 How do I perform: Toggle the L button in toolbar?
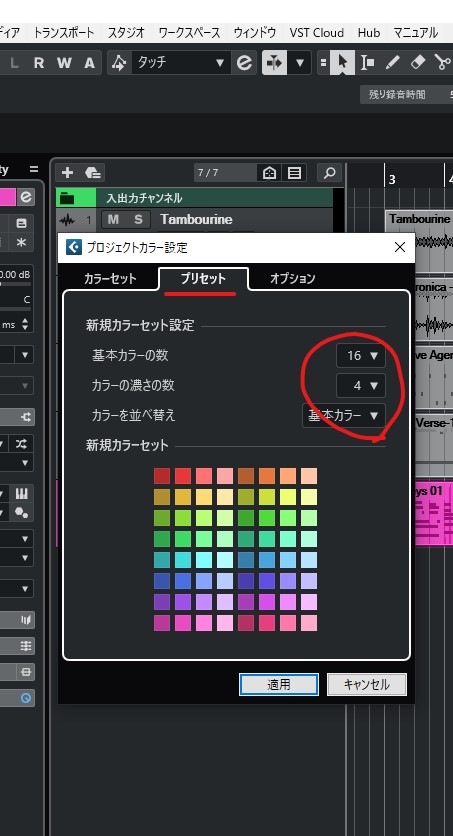[14, 63]
